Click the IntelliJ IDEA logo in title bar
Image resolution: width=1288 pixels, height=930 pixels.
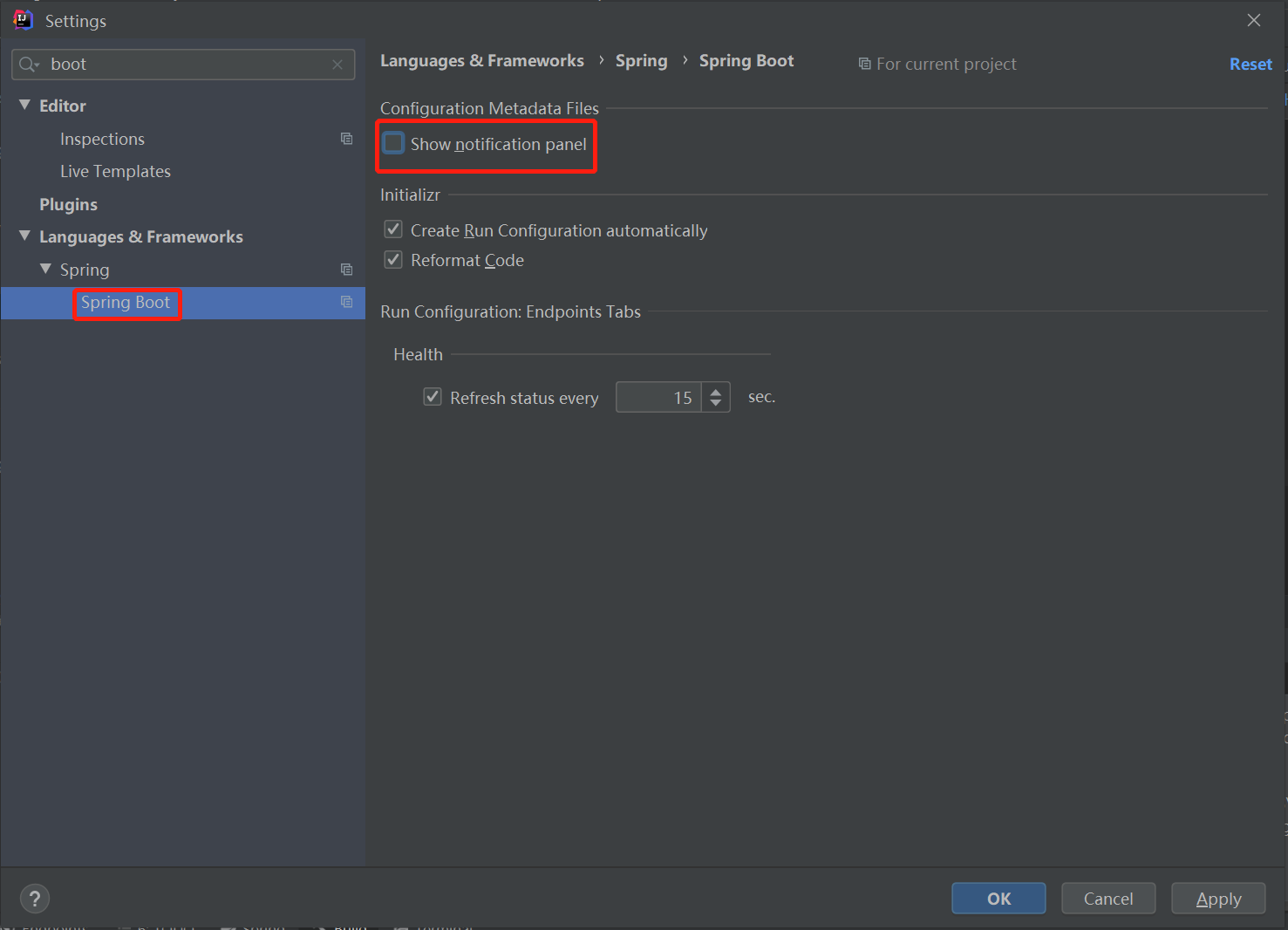pos(24,20)
